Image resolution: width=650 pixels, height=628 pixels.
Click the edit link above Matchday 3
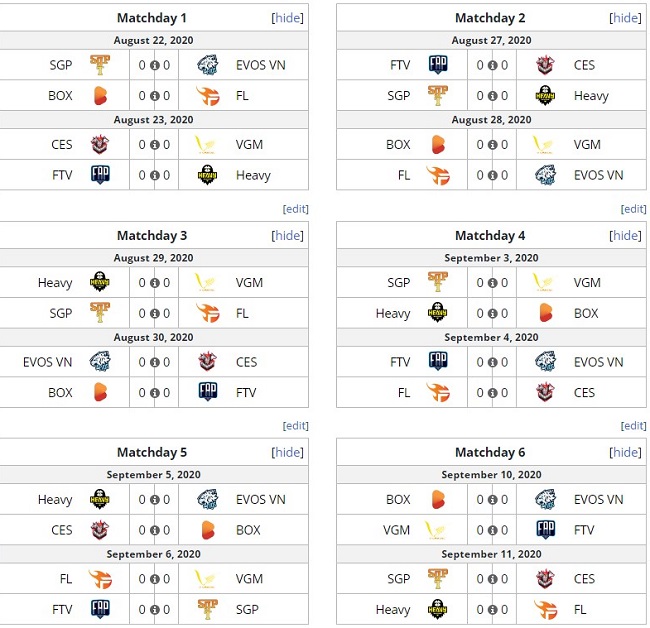[296, 209]
